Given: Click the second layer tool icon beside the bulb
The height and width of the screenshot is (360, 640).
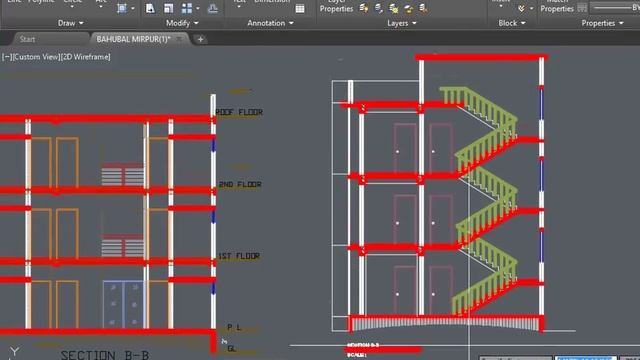Looking at the screenshot, I should coord(378,8).
